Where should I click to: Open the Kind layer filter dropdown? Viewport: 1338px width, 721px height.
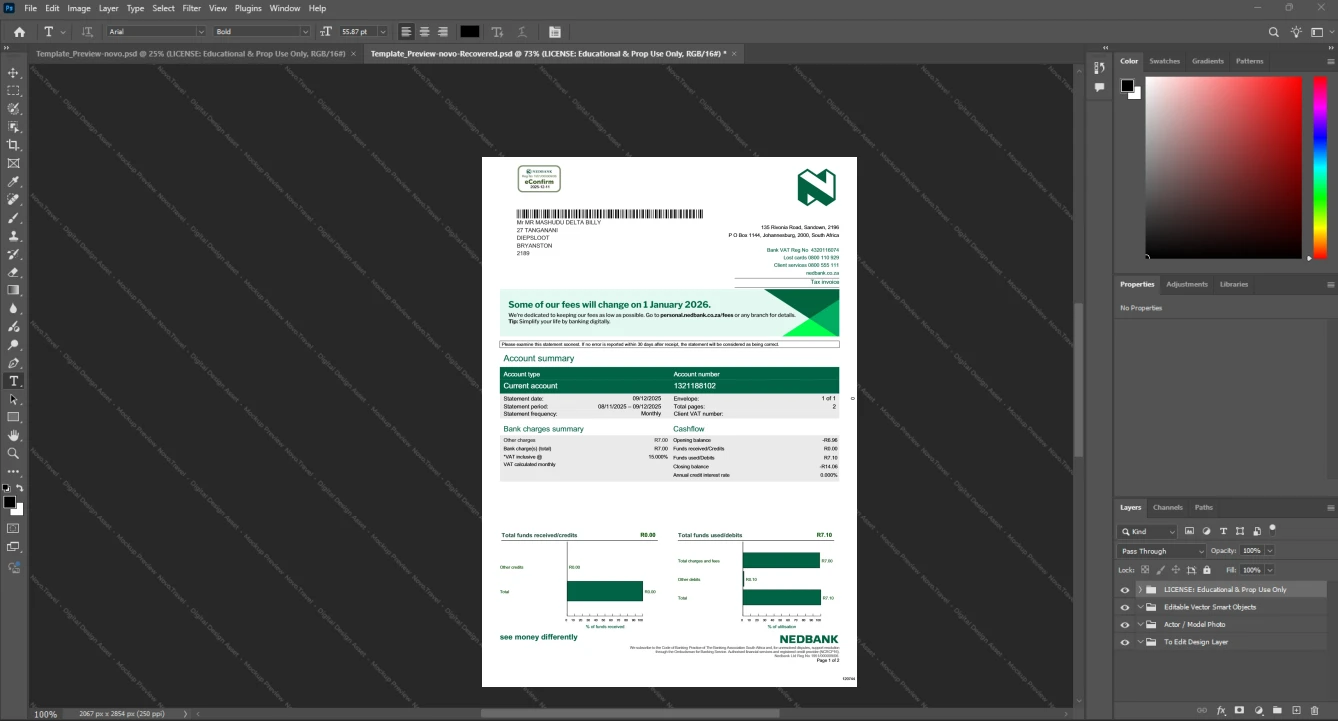click(x=1148, y=531)
